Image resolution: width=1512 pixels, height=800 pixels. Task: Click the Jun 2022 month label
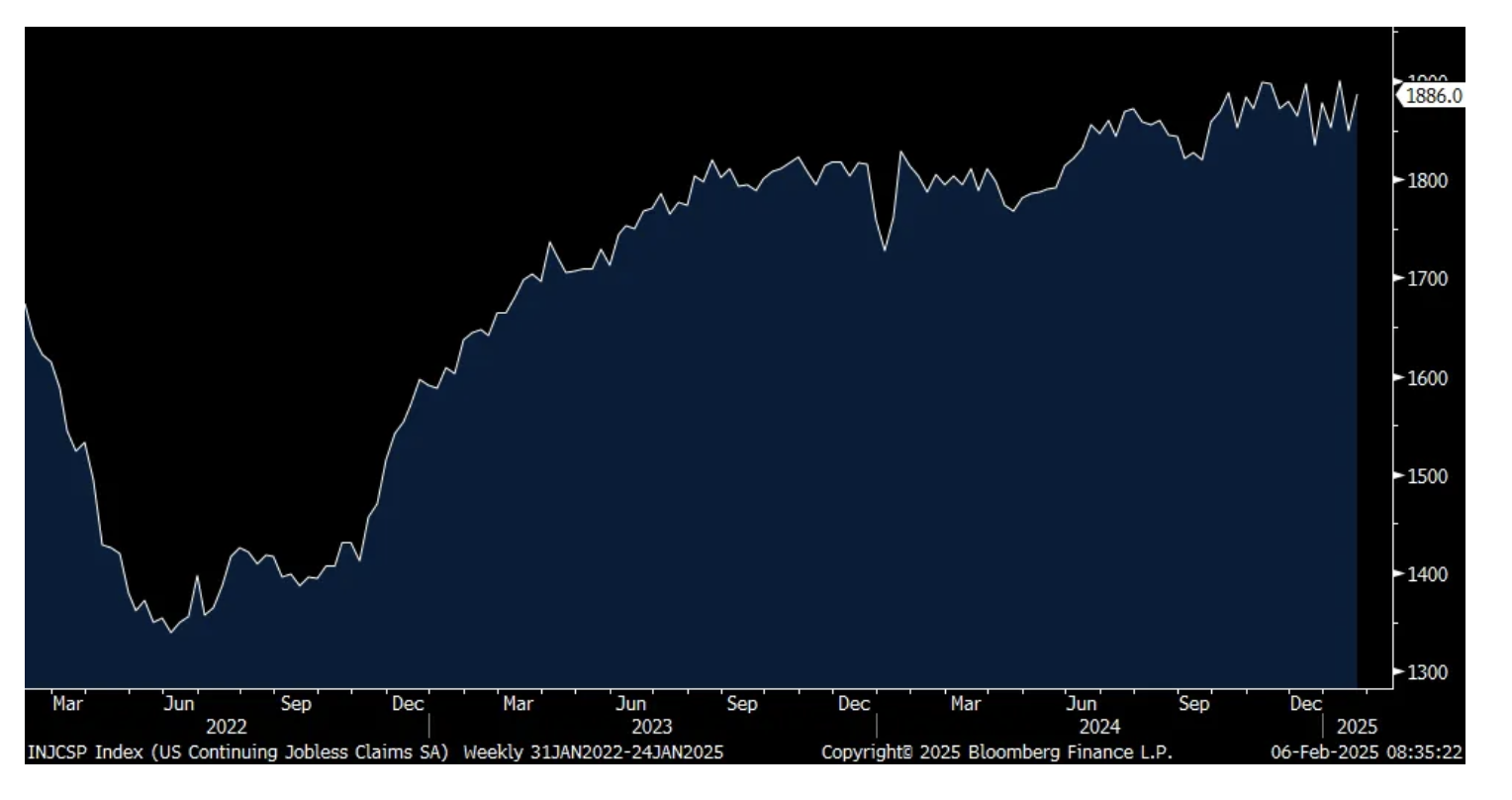pyautogui.click(x=178, y=704)
